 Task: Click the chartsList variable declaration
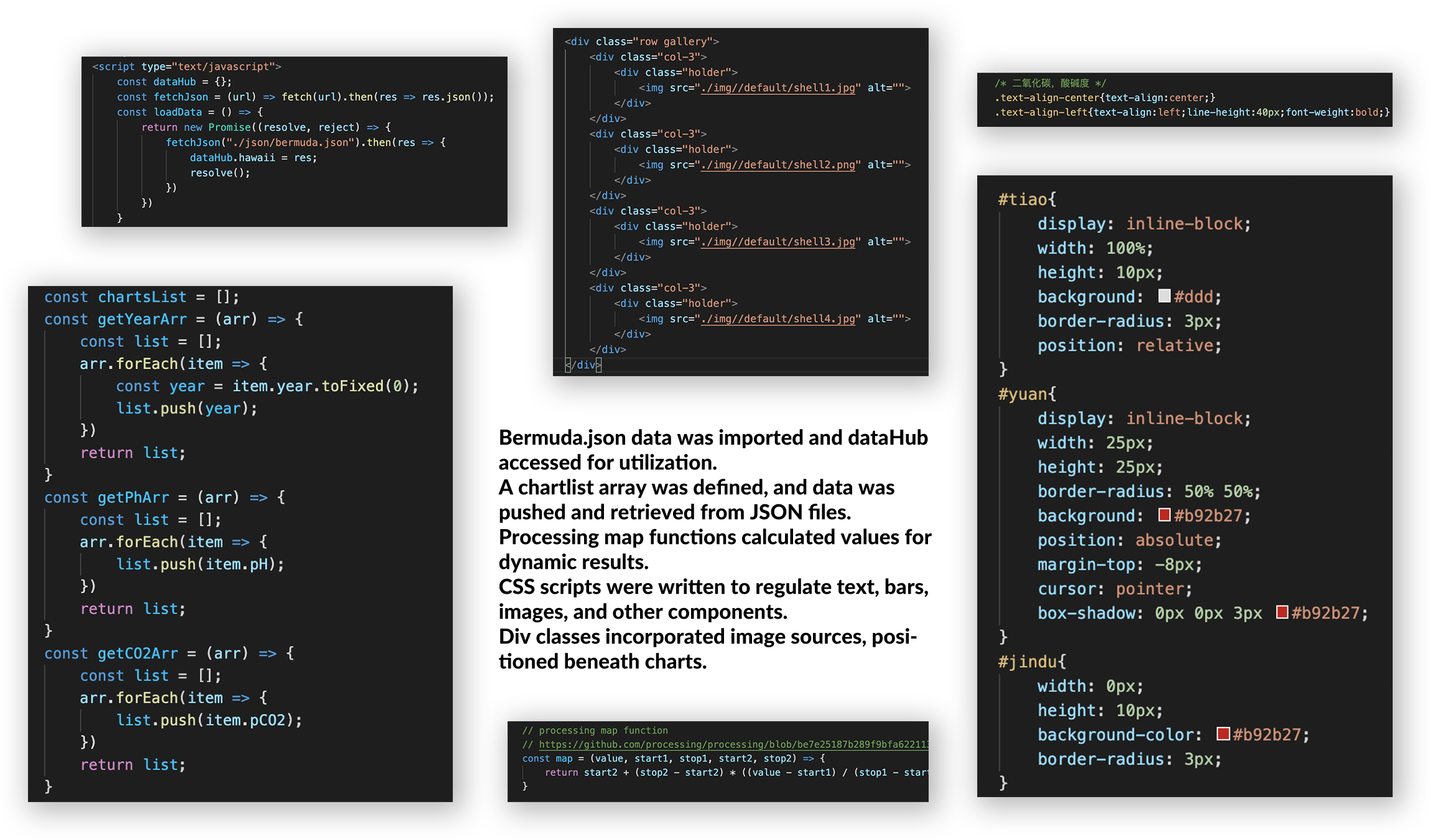[x=142, y=297]
